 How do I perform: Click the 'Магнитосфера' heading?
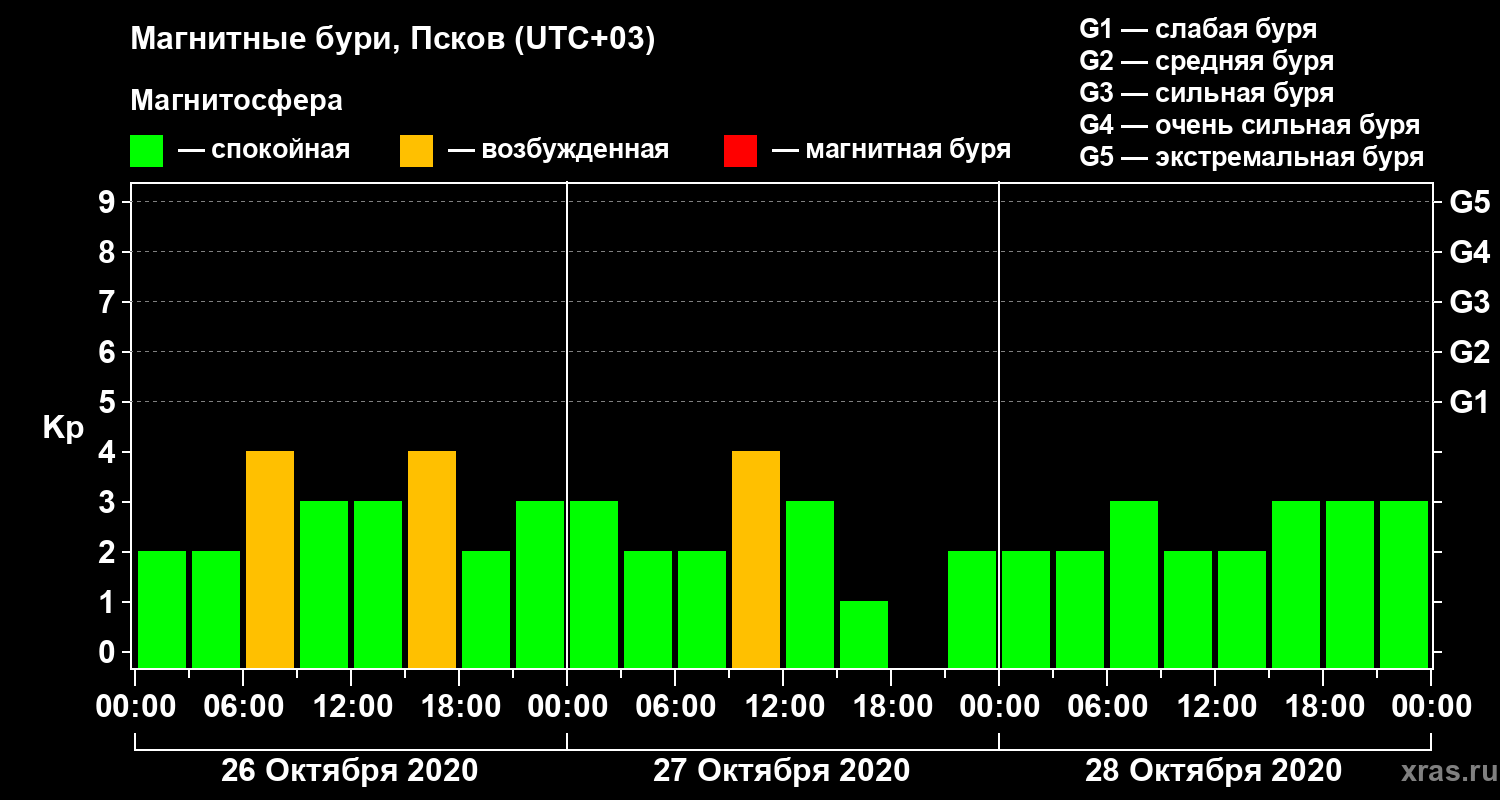[236, 101]
